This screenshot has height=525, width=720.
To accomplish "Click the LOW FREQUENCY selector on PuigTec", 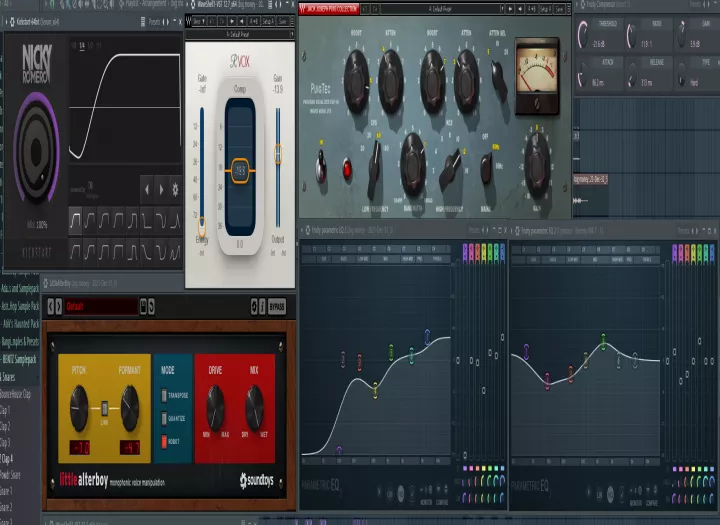I will point(374,170).
